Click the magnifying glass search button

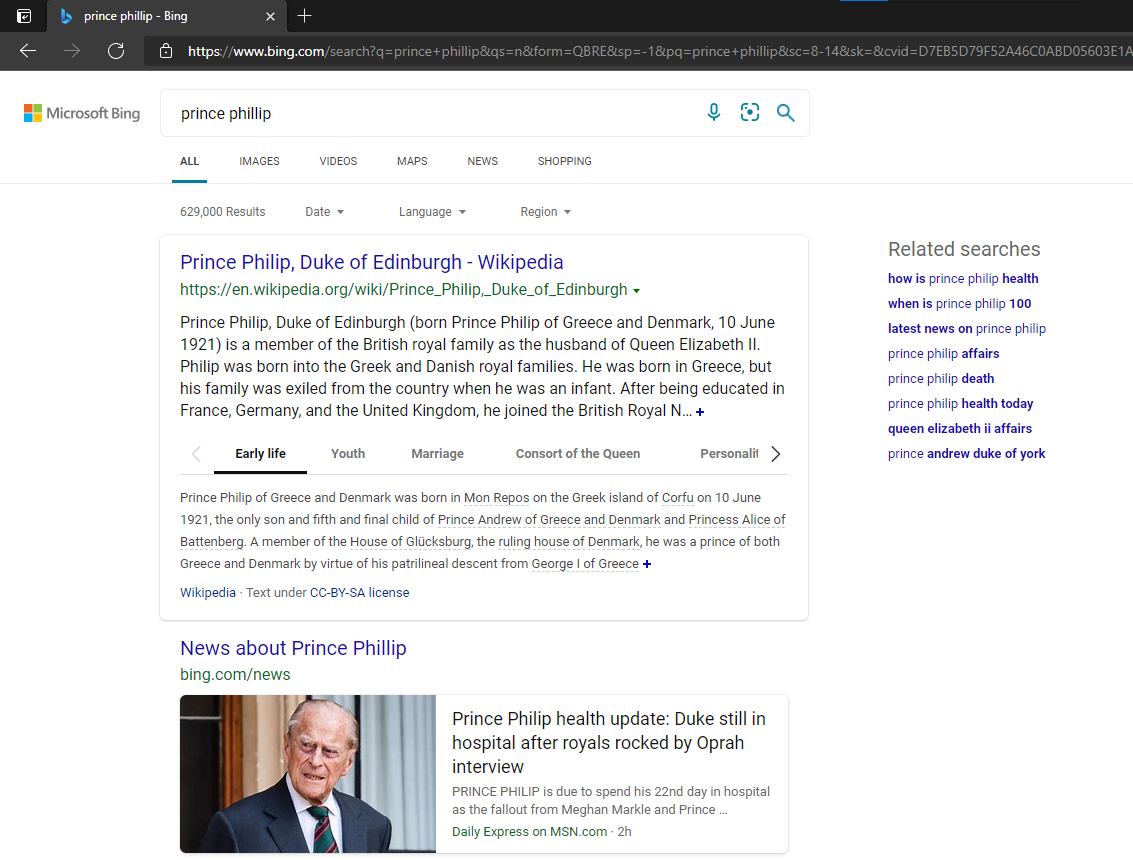[x=785, y=113]
